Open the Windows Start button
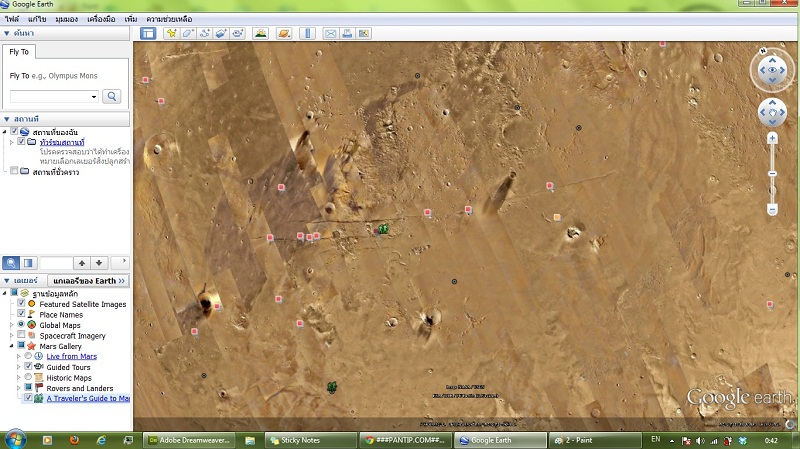This screenshot has width=800, height=449. pos(15,439)
